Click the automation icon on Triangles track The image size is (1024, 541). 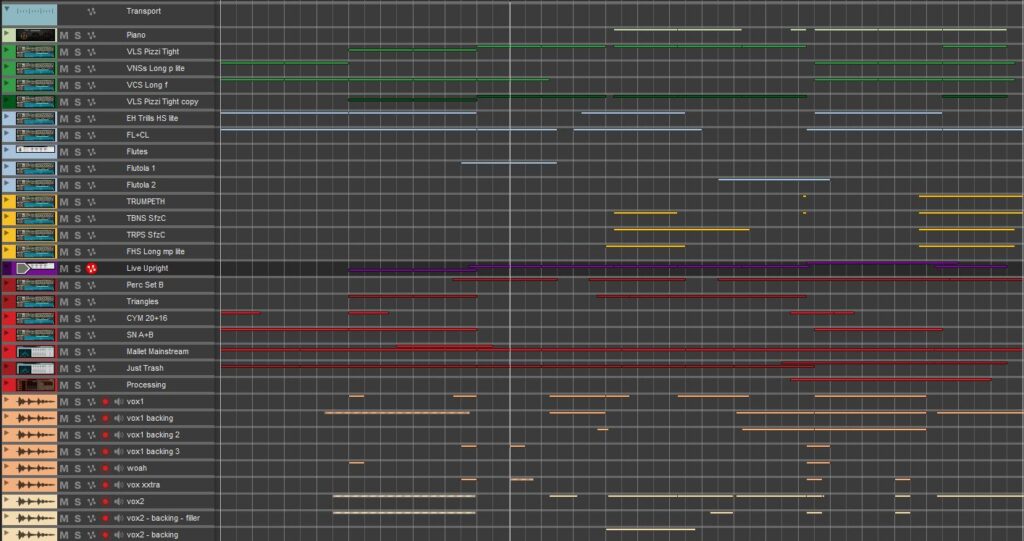point(91,302)
